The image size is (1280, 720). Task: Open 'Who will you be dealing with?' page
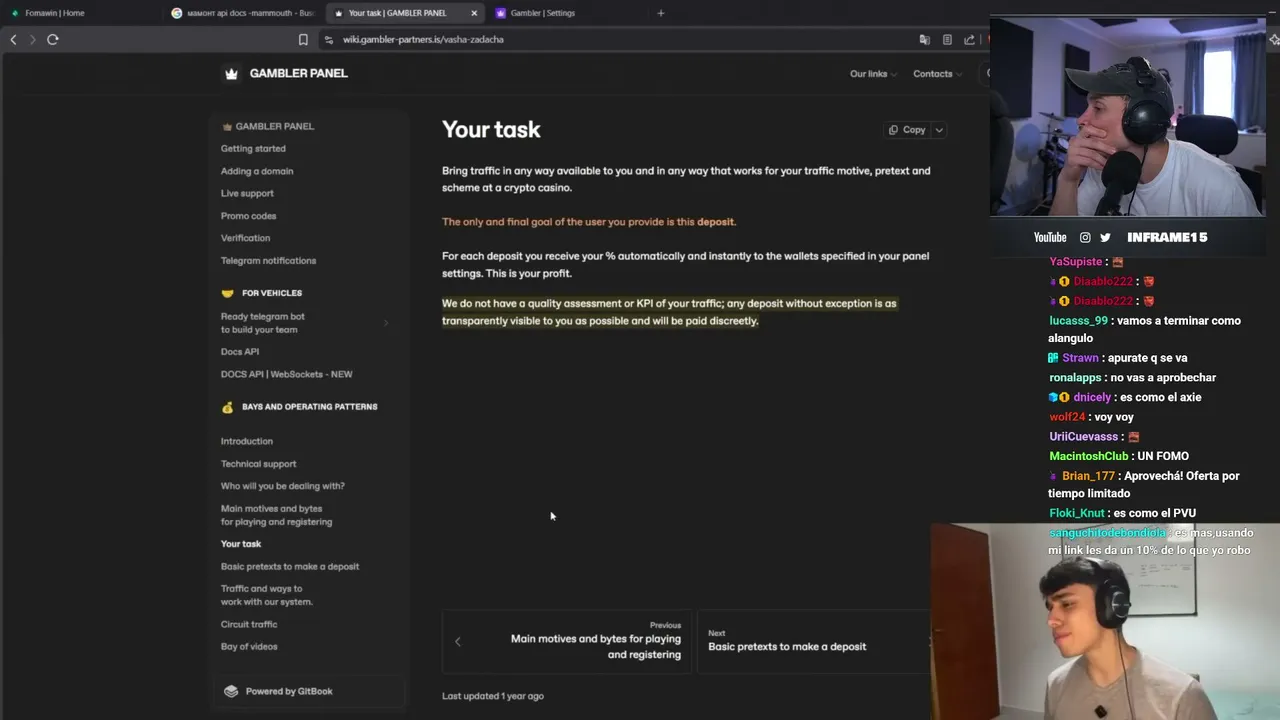[x=282, y=486]
